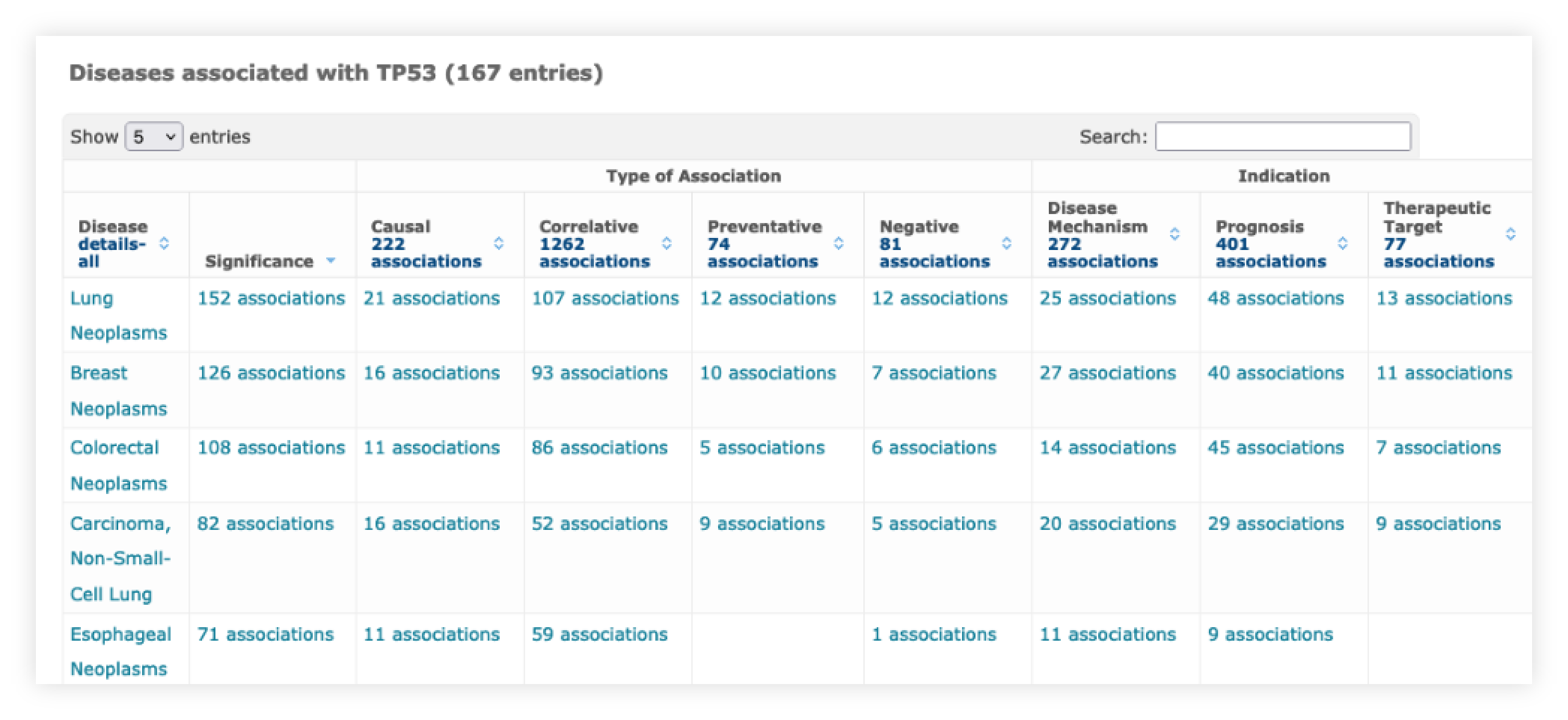Image resolution: width=1568 pixels, height=720 pixels.
Task: Sort by Significance descending arrow
Action: pos(331,261)
